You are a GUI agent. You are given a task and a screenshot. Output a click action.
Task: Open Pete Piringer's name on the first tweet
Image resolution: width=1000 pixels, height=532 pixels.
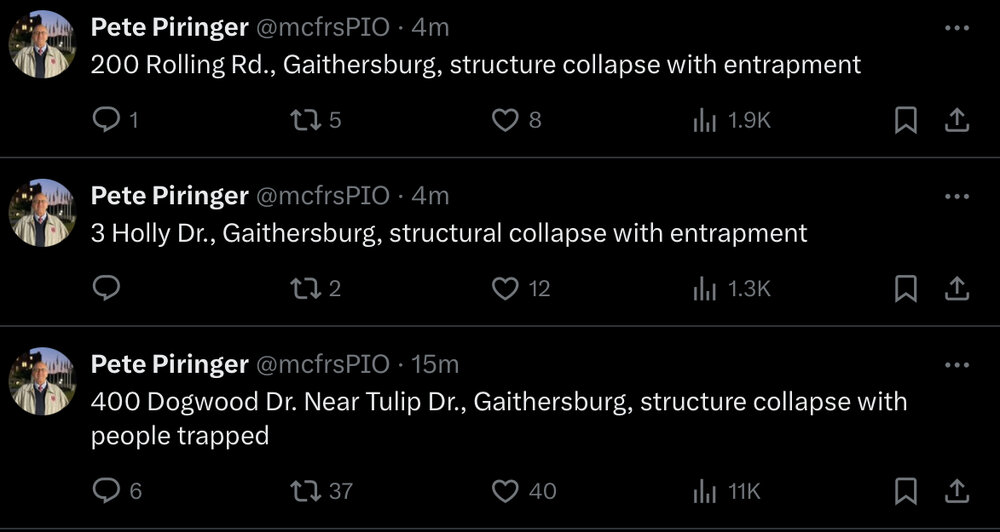click(169, 27)
